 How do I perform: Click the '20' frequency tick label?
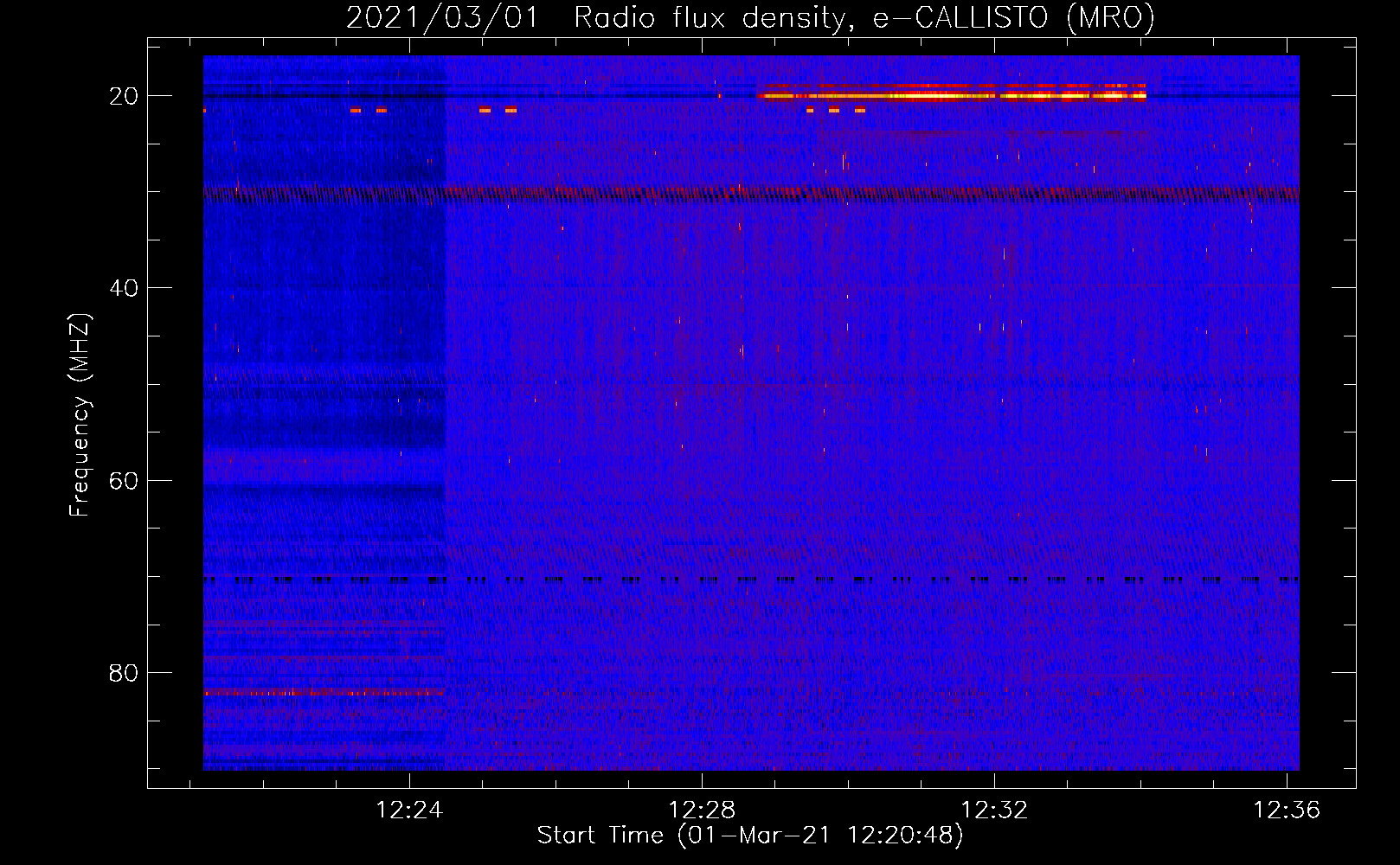tap(124, 96)
